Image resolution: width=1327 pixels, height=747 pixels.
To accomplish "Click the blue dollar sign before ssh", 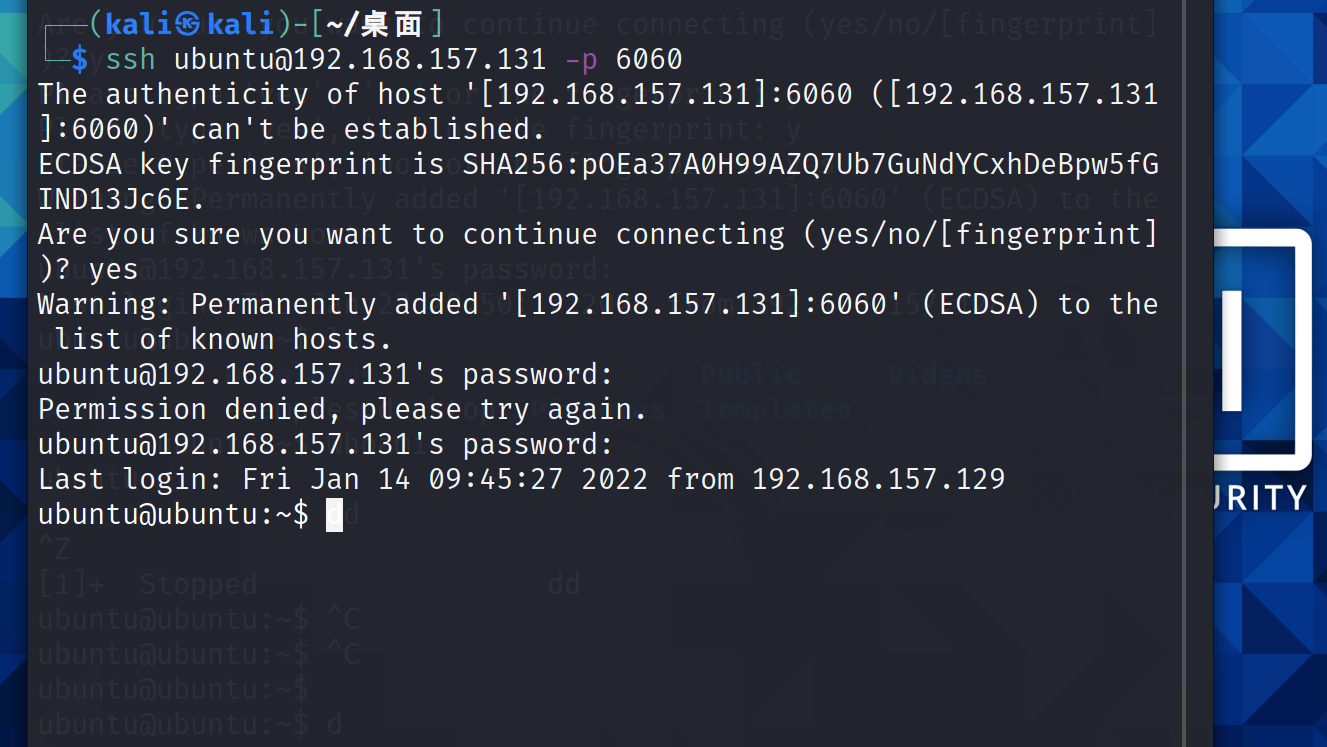I will point(79,59).
